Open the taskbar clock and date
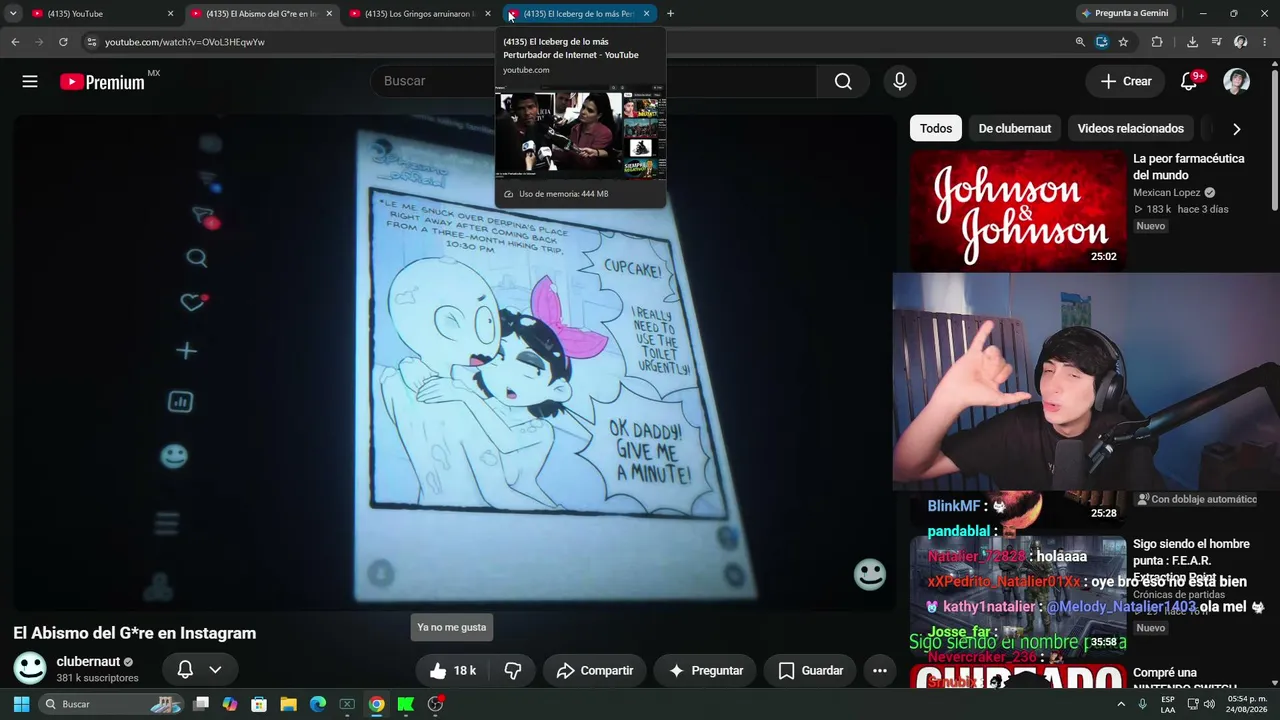 [x=1246, y=704]
